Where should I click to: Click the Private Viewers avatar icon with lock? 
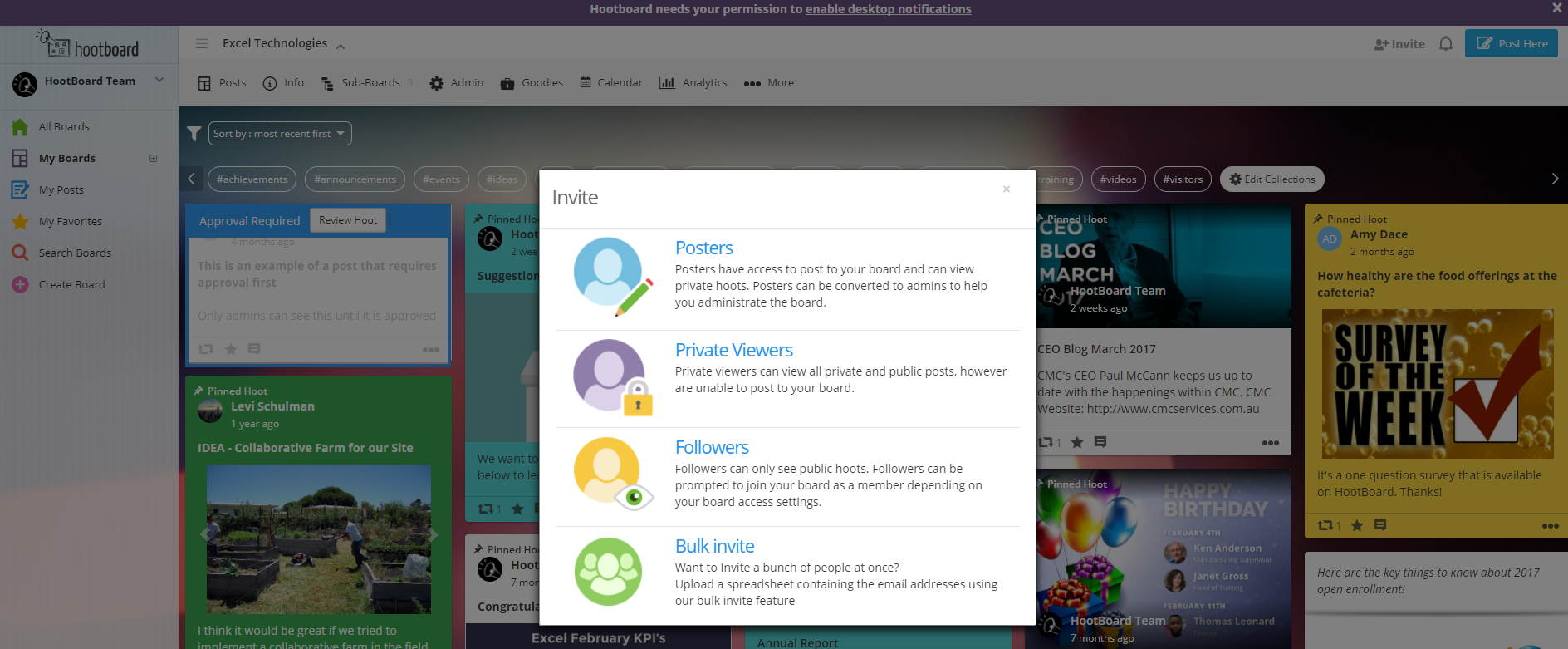pos(612,376)
